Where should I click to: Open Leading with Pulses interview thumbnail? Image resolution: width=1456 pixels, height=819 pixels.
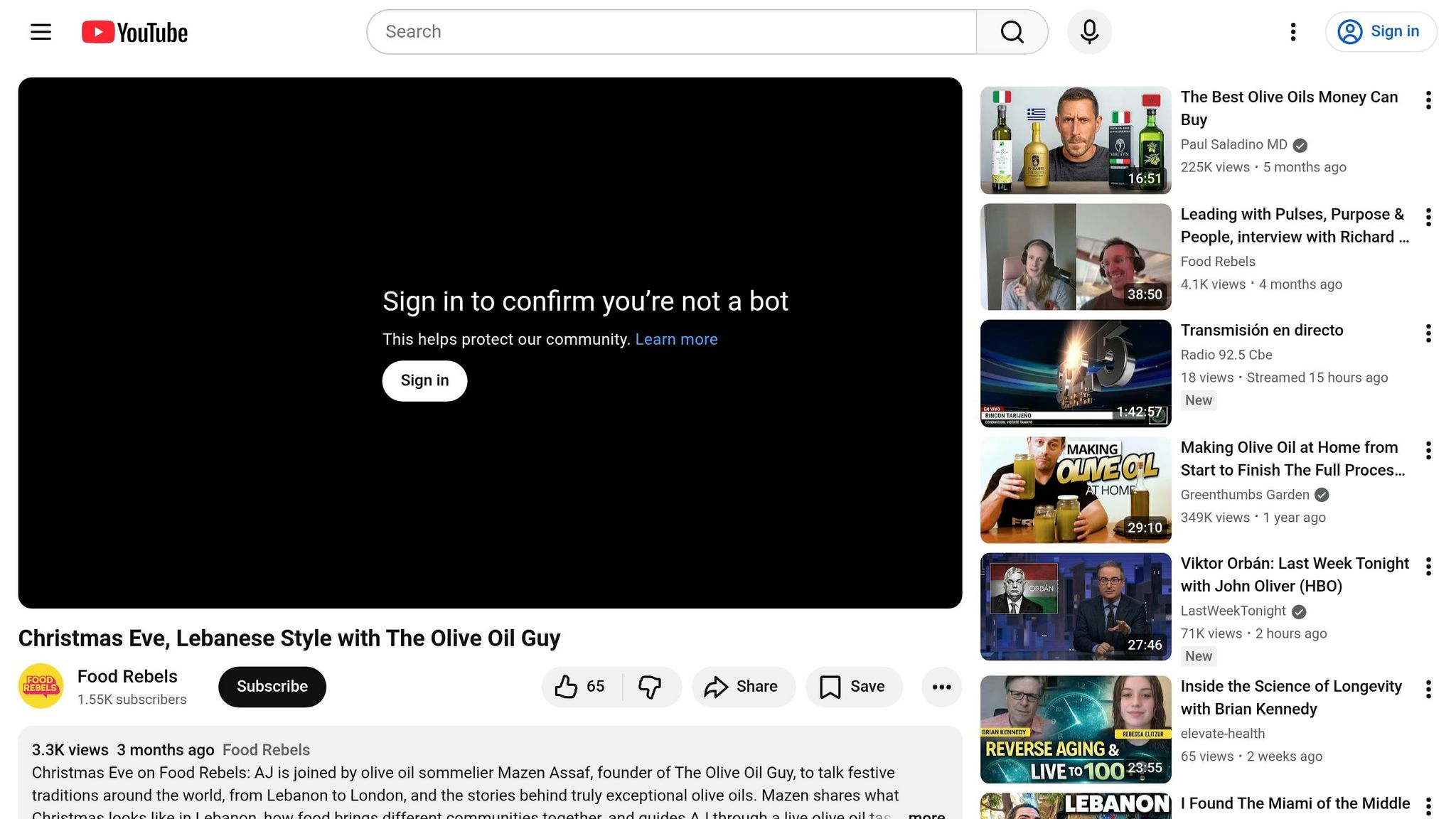tap(1076, 257)
